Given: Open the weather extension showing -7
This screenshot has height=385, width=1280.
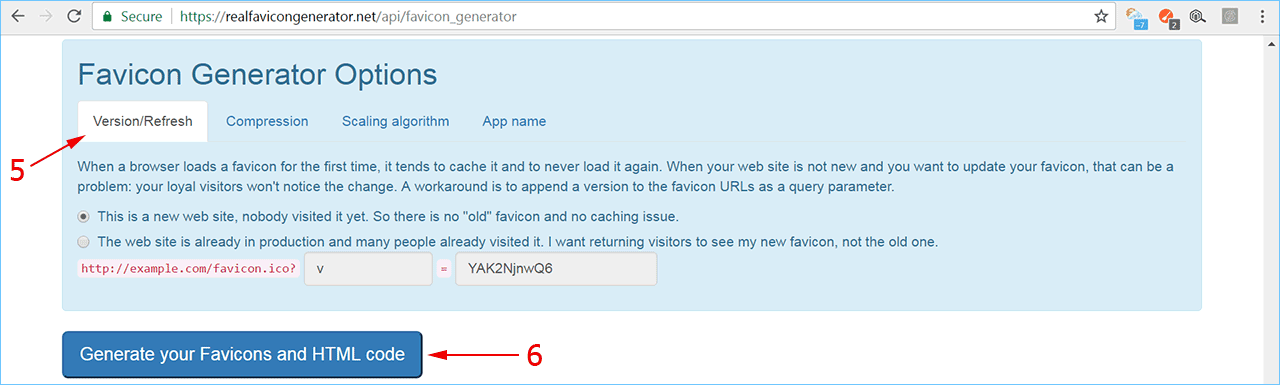Looking at the screenshot, I should click(1135, 17).
